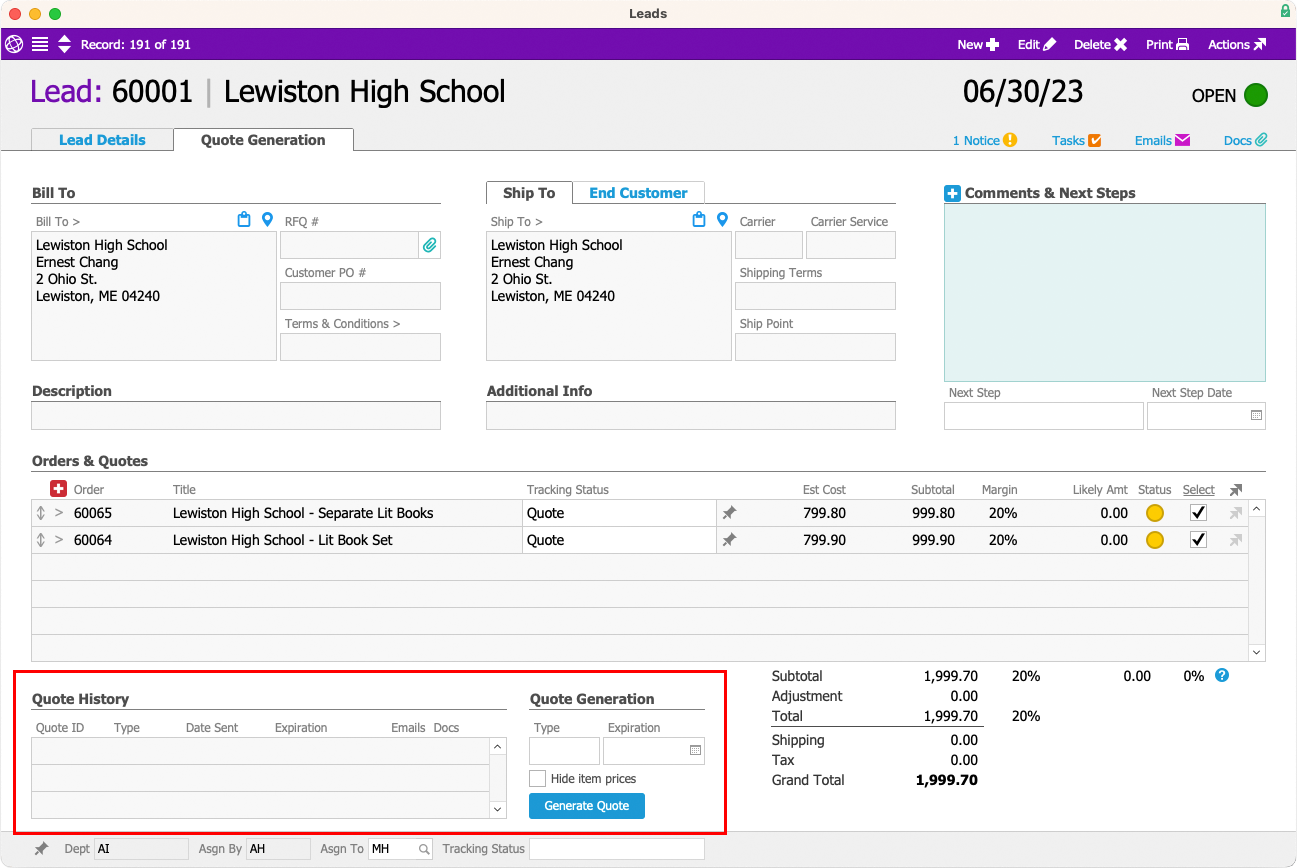
Task: Click New in the purple toolbar
Action: point(978,44)
